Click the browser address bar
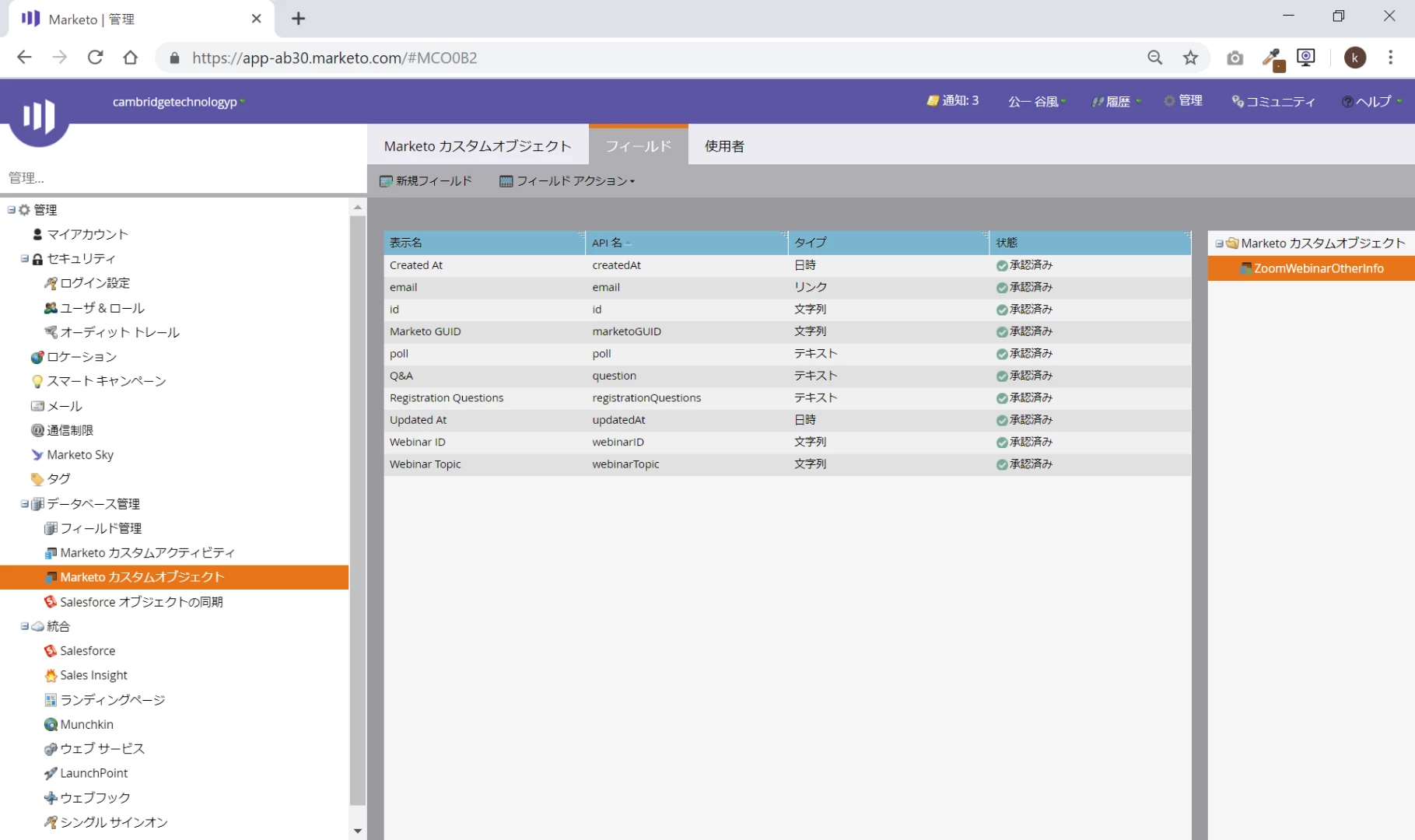This screenshot has height=840, width=1415. tap(653, 58)
